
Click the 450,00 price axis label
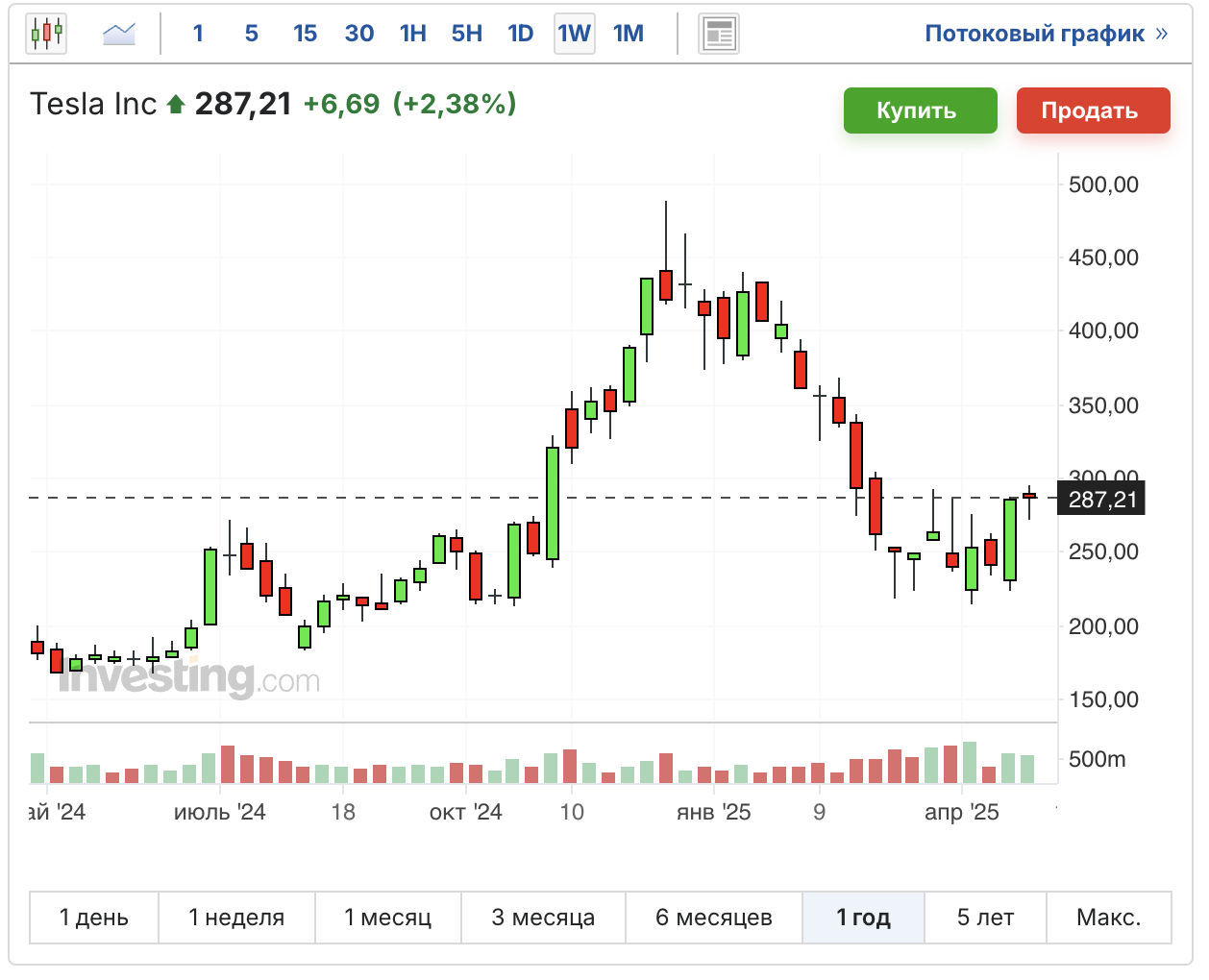tap(1104, 257)
